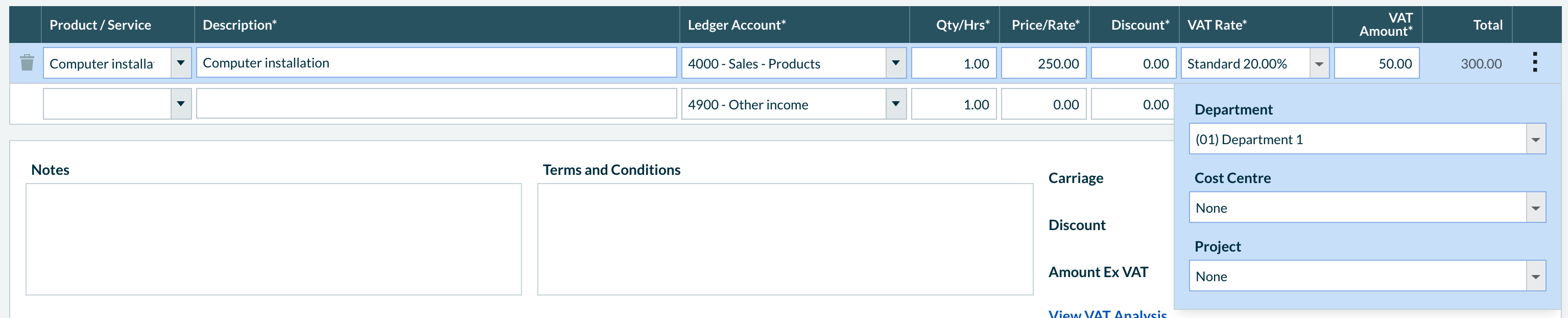The width and height of the screenshot is (1568, 318).
Task: Expand the Computer installation product dropdown
Action: click(181, 63)
